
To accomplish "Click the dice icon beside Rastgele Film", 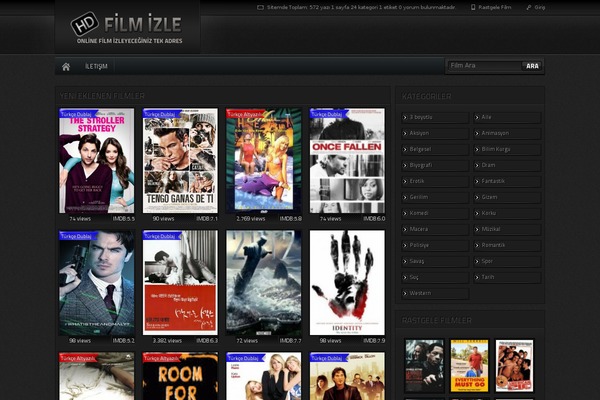I will click(x=473, y=7).
